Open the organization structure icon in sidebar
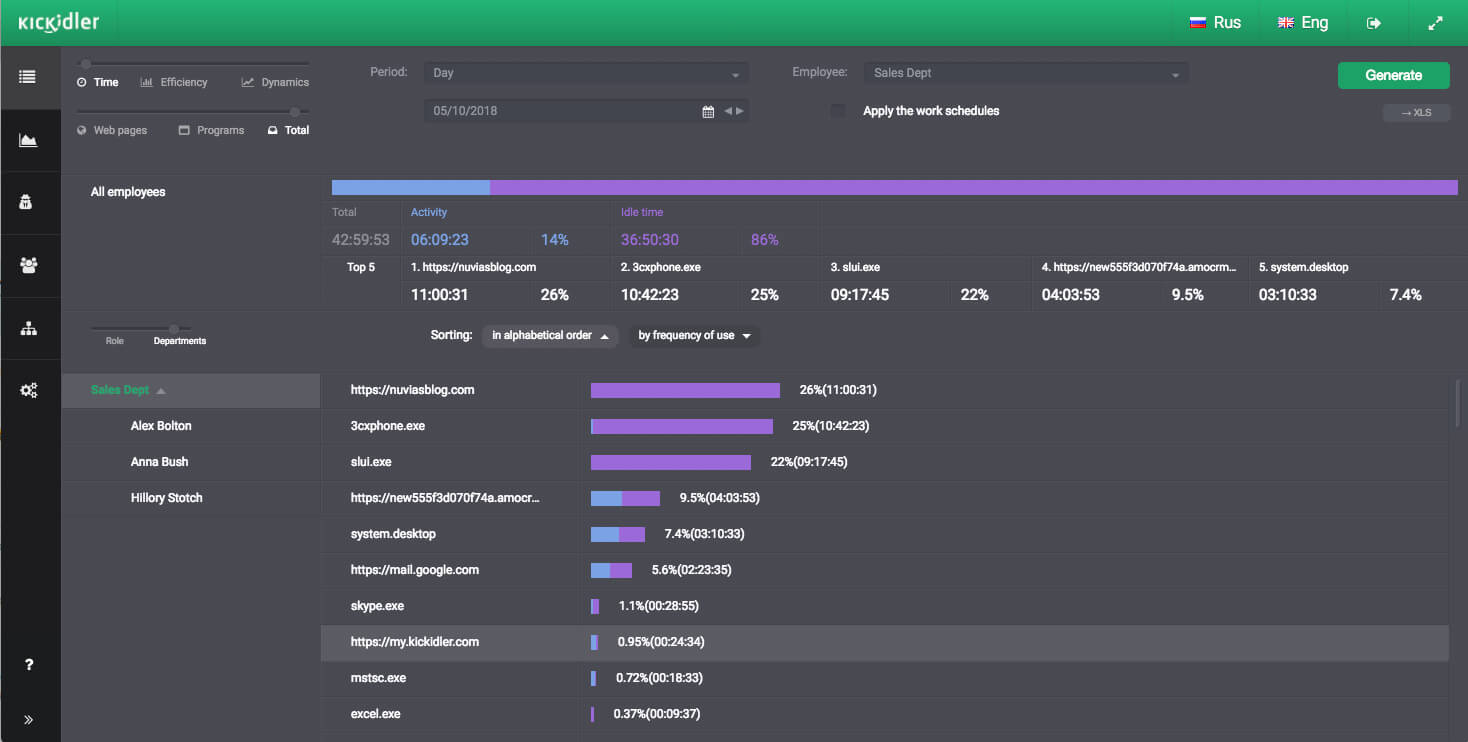 [x=28, y=328]
